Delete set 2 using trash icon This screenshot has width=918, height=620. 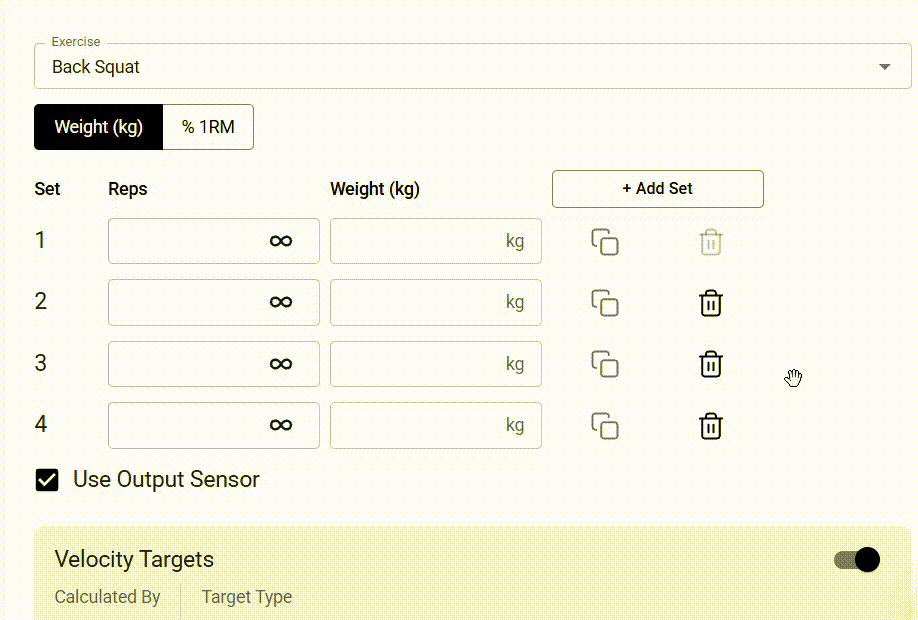tap(711, 303)
